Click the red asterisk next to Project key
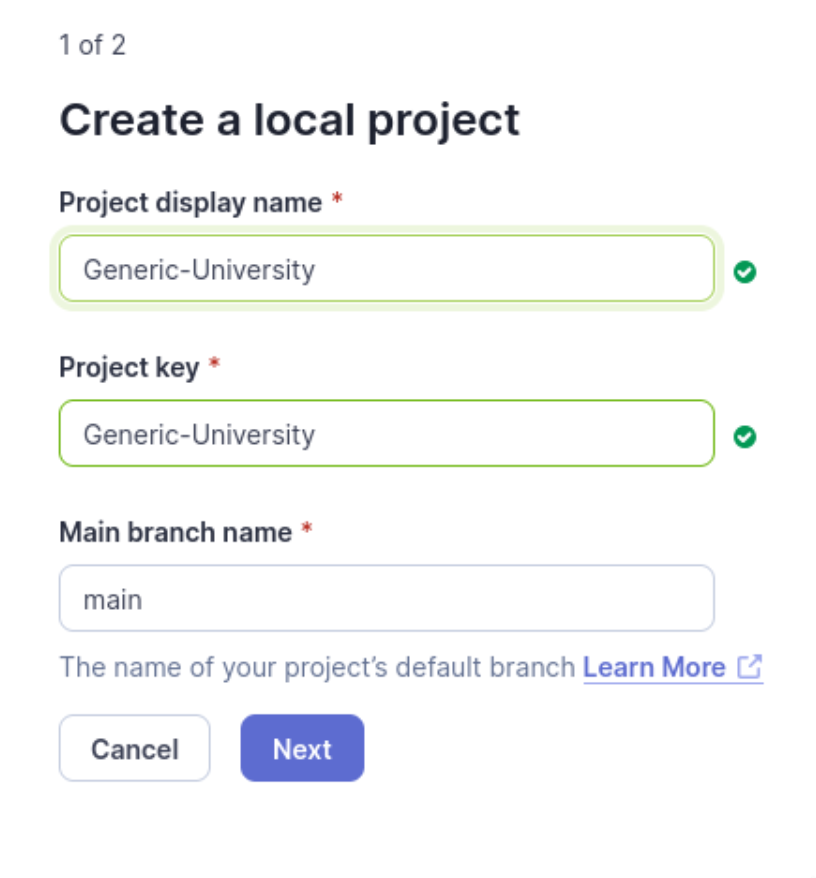The width and height of the screenshot is (816, 878). click(x=214, y=363)
